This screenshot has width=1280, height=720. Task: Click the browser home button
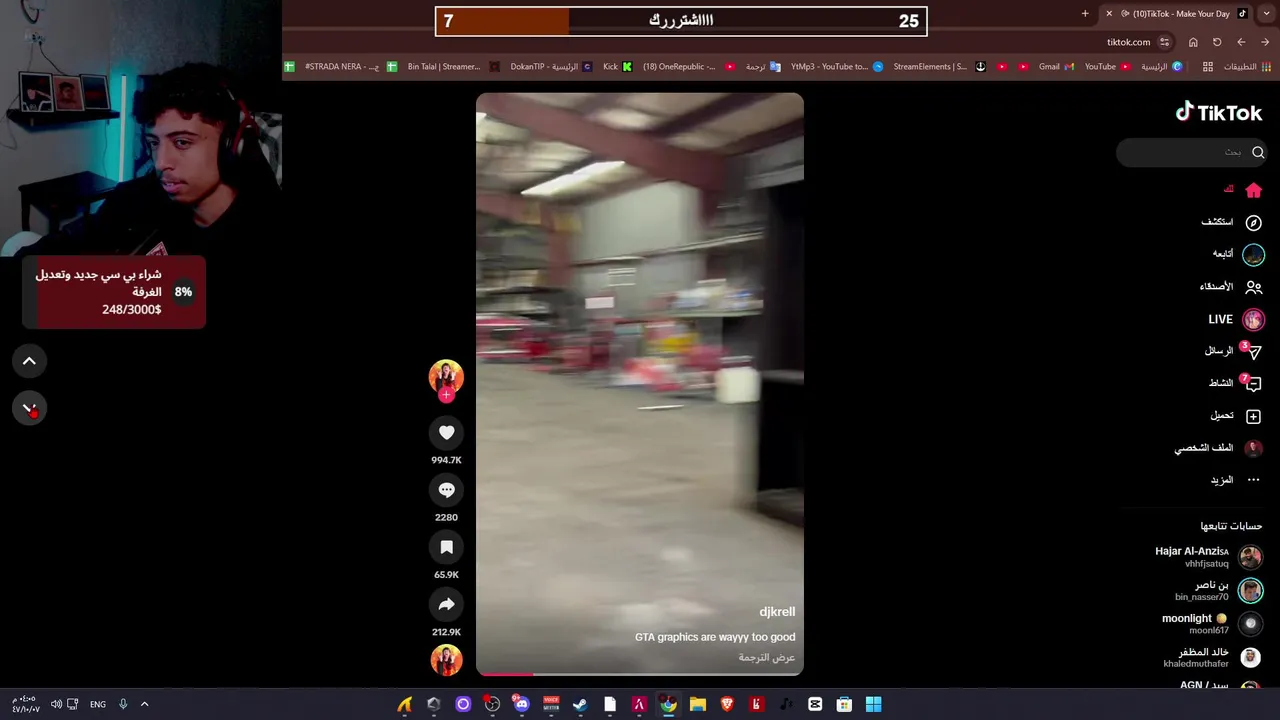(x=1193, y=42)
